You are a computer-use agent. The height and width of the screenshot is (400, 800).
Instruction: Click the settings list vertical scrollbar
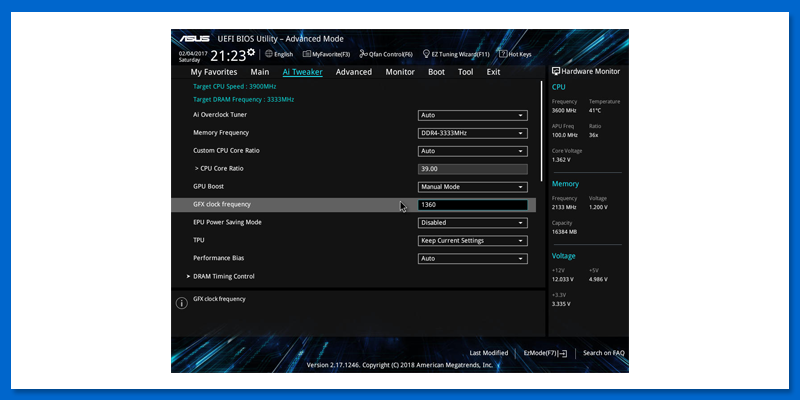click(542, 130)
